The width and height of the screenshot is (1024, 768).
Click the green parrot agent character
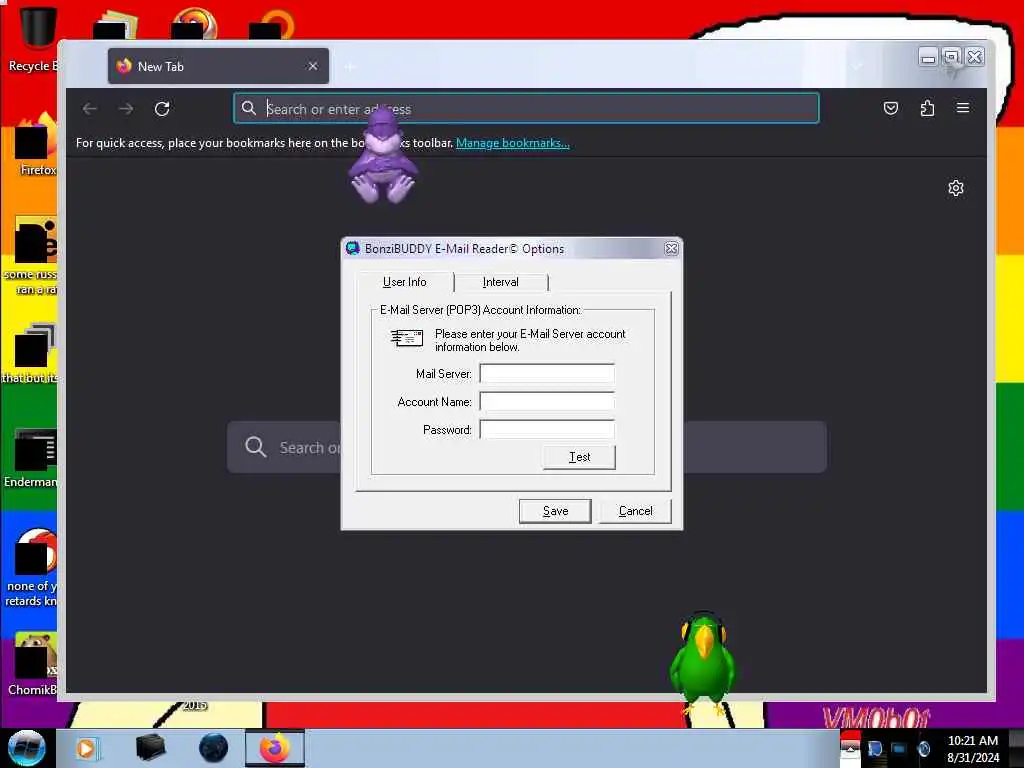pyautogui.click(x=703, y=666)
